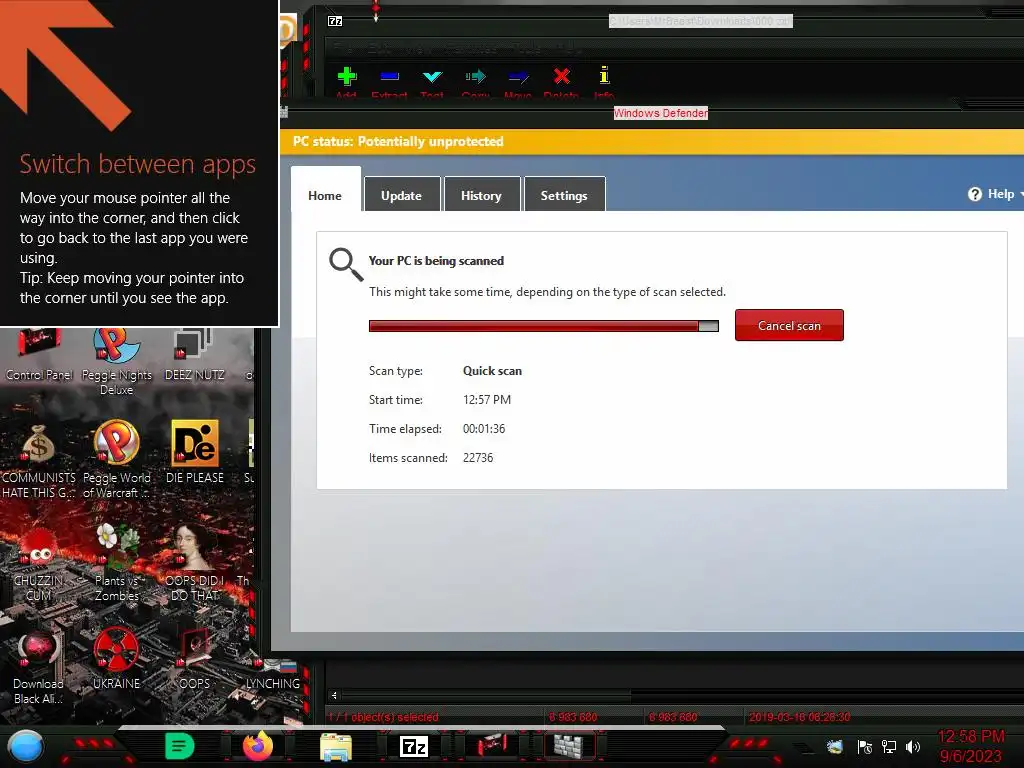Select the Plants vs Zombies desktop icon
This screenshot has width=1024, height=768.
(117, 562)
